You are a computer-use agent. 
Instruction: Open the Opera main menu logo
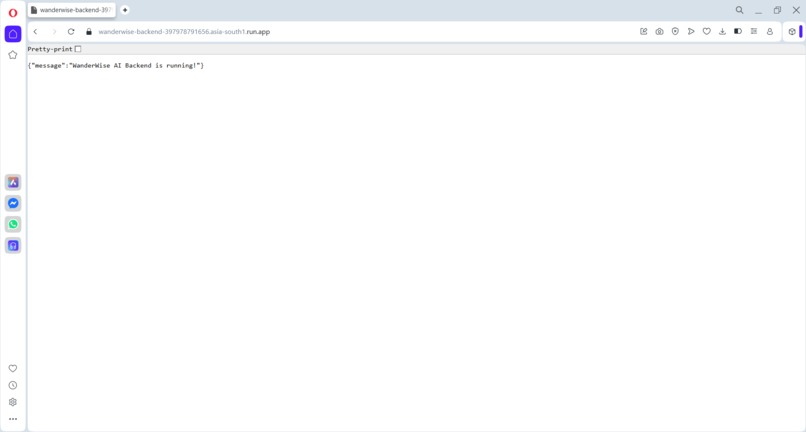(x=13, y=13)
